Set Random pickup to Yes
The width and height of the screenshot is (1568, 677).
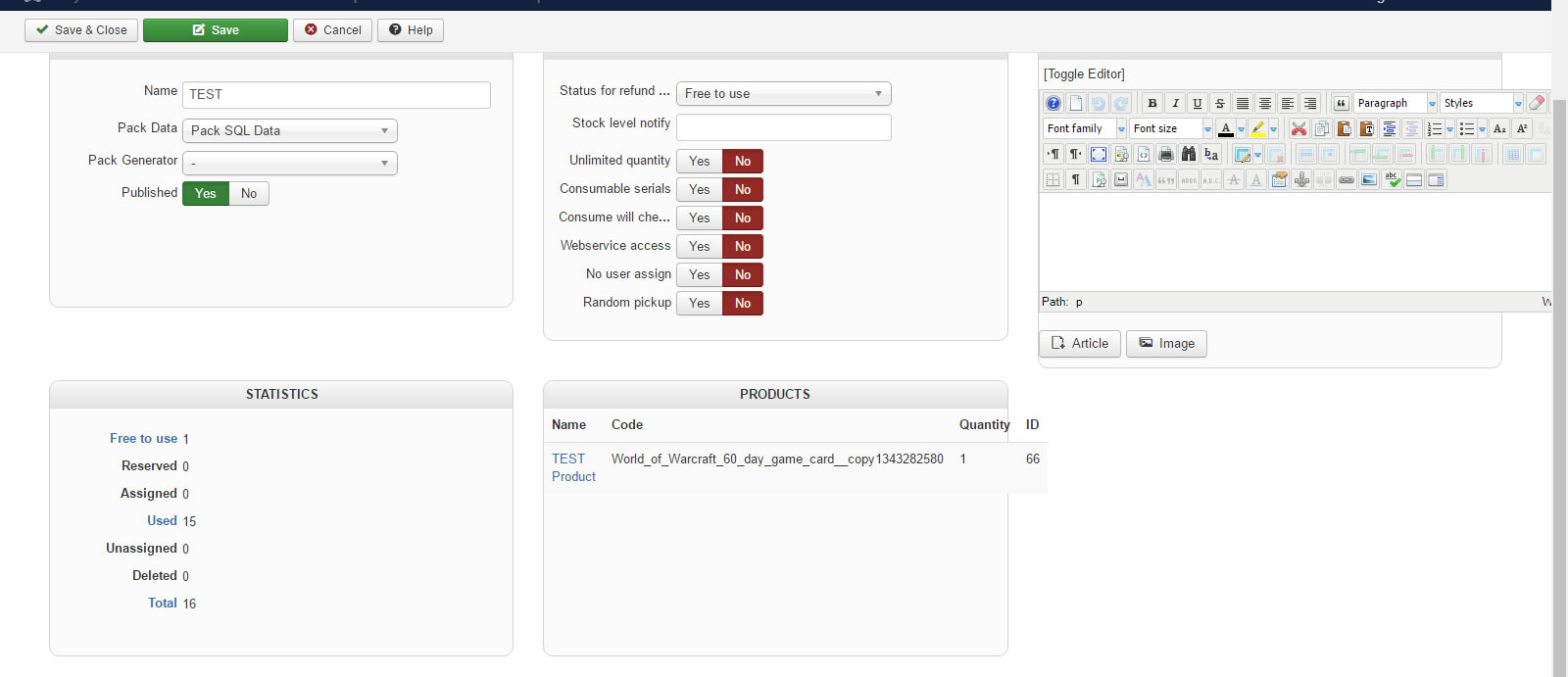[699, 303]
